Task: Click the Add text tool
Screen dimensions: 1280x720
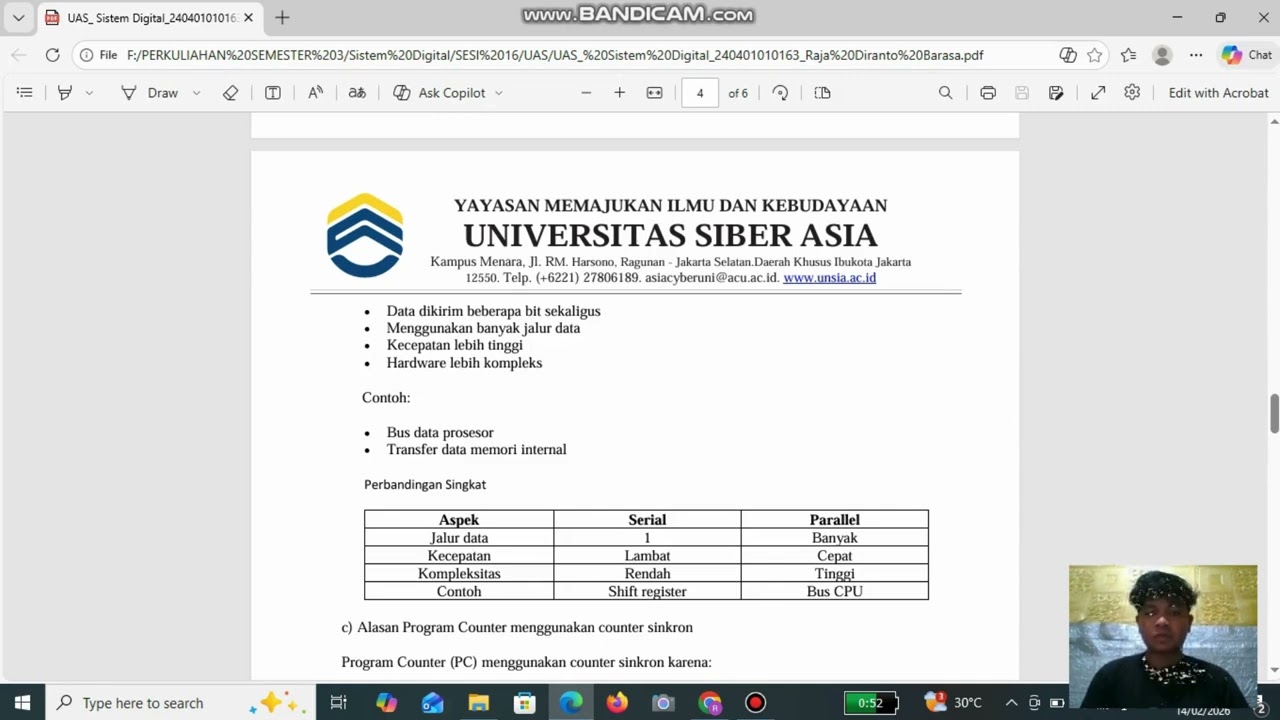Action: pos(272,93)
